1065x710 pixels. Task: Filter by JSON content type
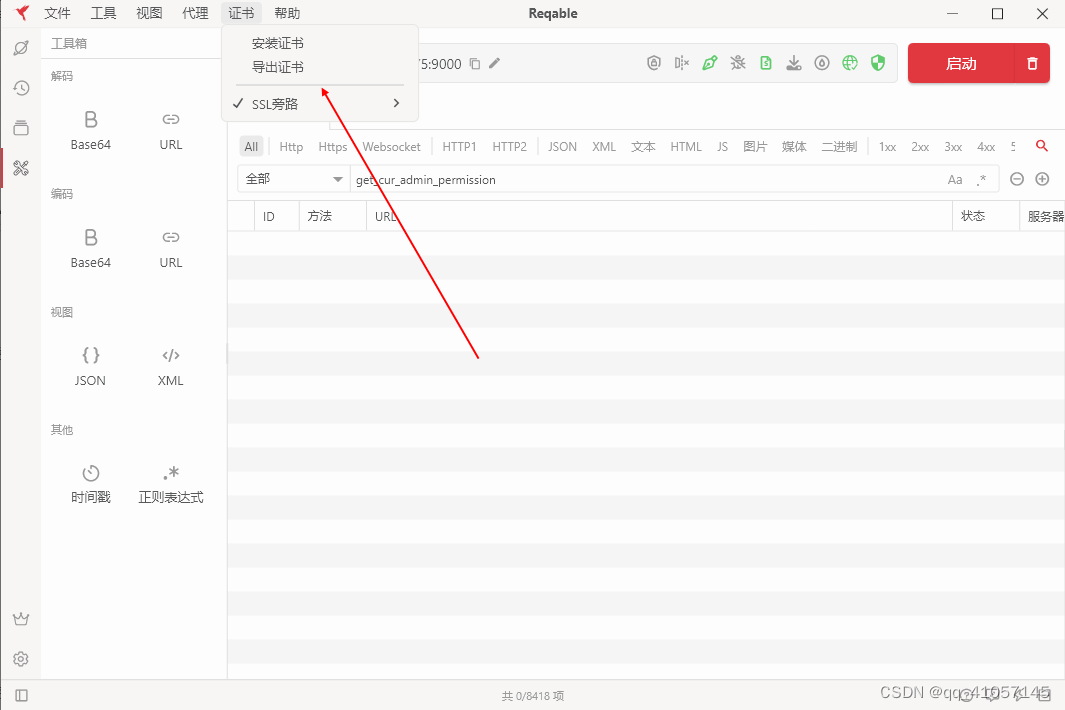pos(562,146)
